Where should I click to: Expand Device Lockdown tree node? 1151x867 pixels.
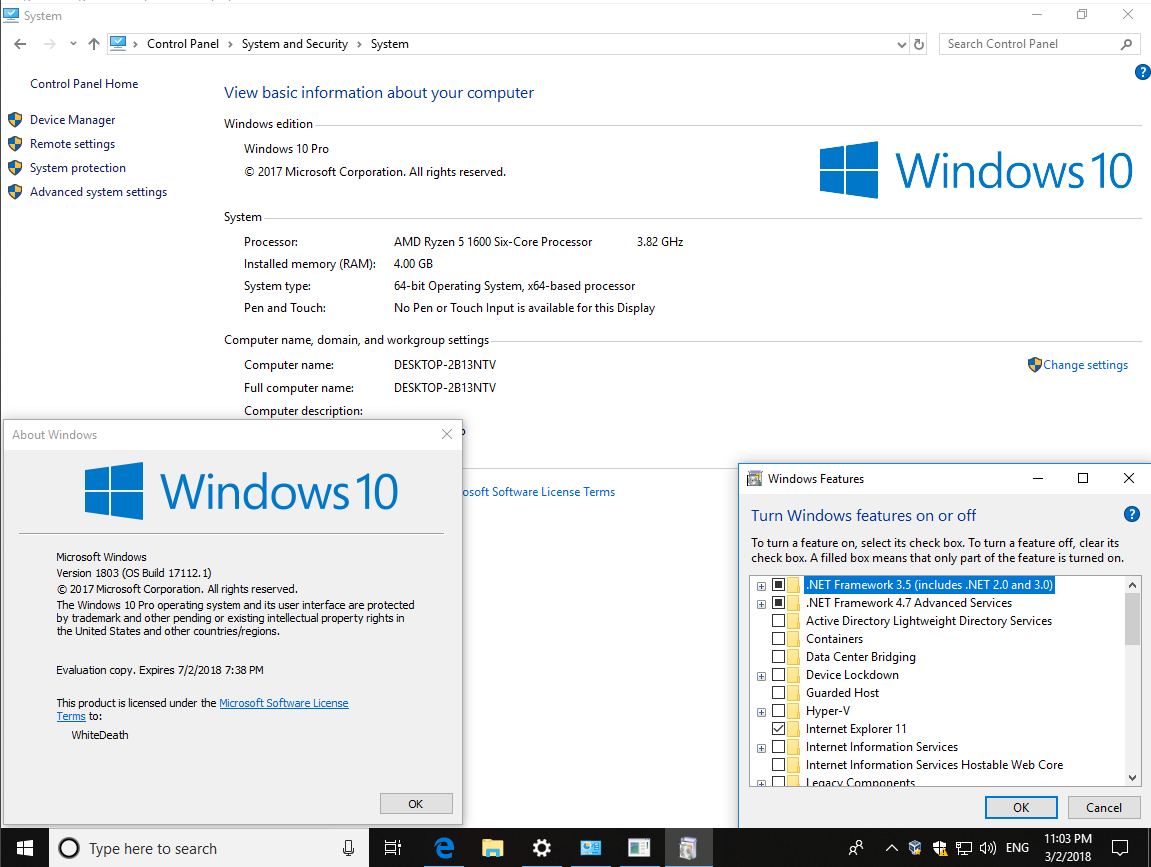[x=761, y=676]
